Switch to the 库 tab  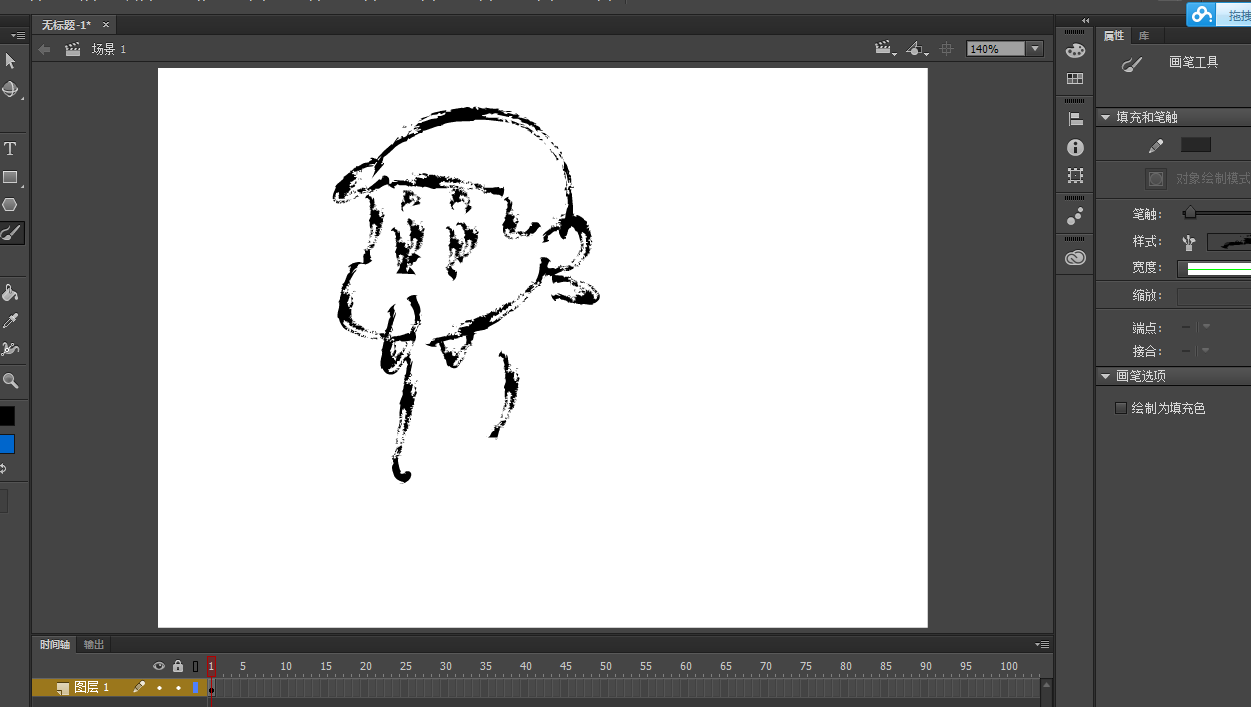[1144, 36]
